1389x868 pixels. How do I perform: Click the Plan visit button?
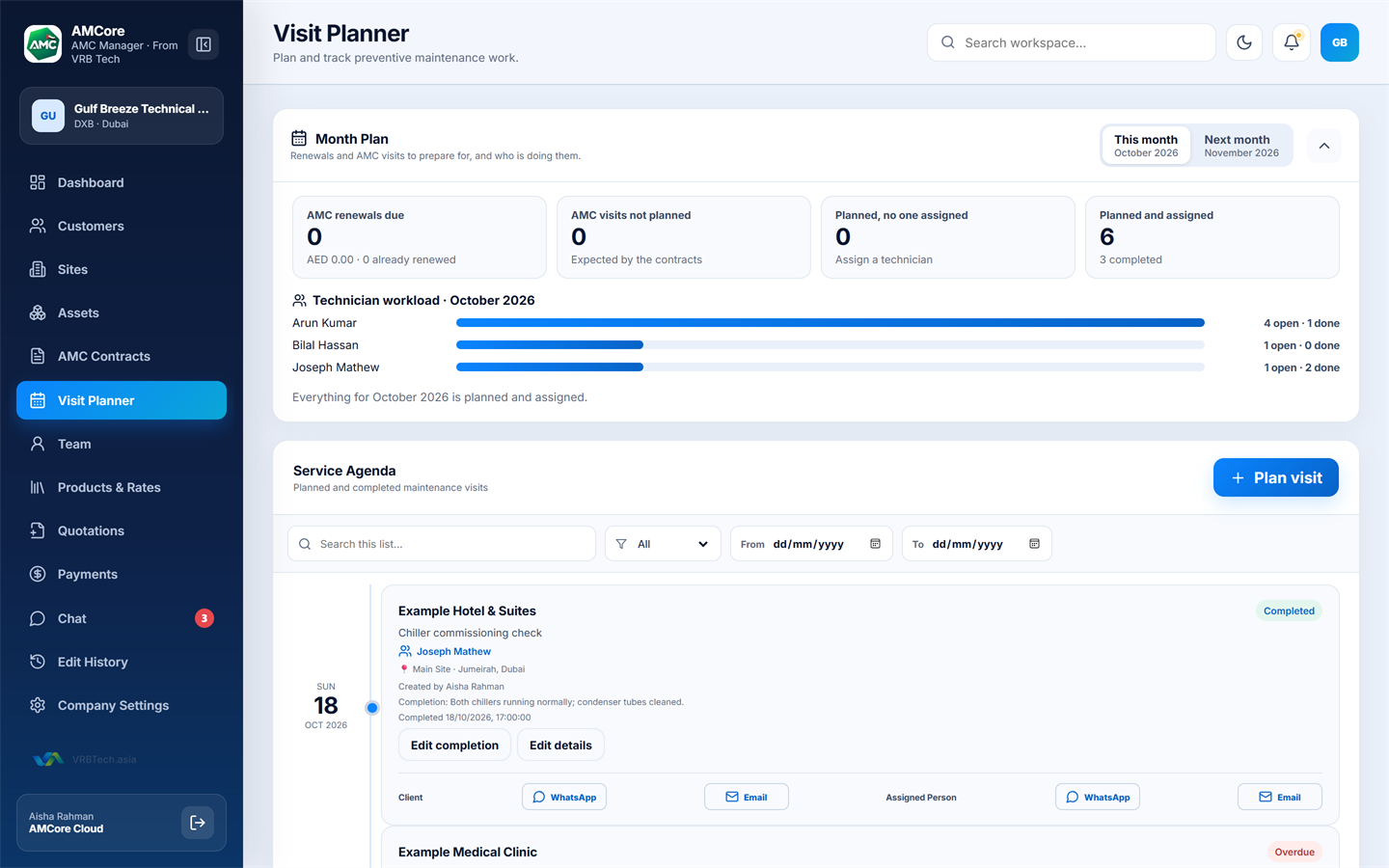point(1275,477)
